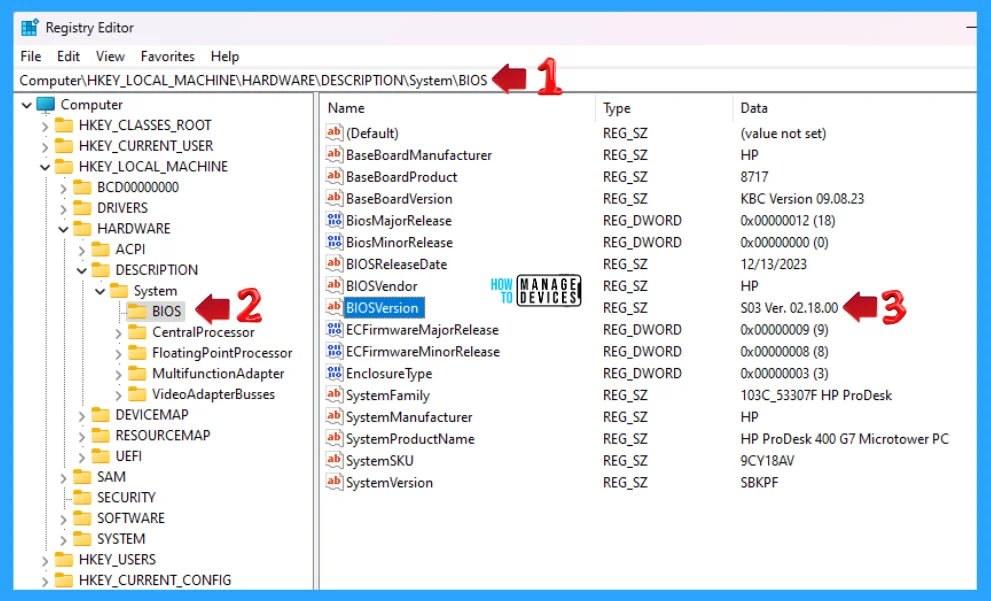Select the SAM key
The image size is (991, 601).
pyautogui.click(x=111, y=477)
